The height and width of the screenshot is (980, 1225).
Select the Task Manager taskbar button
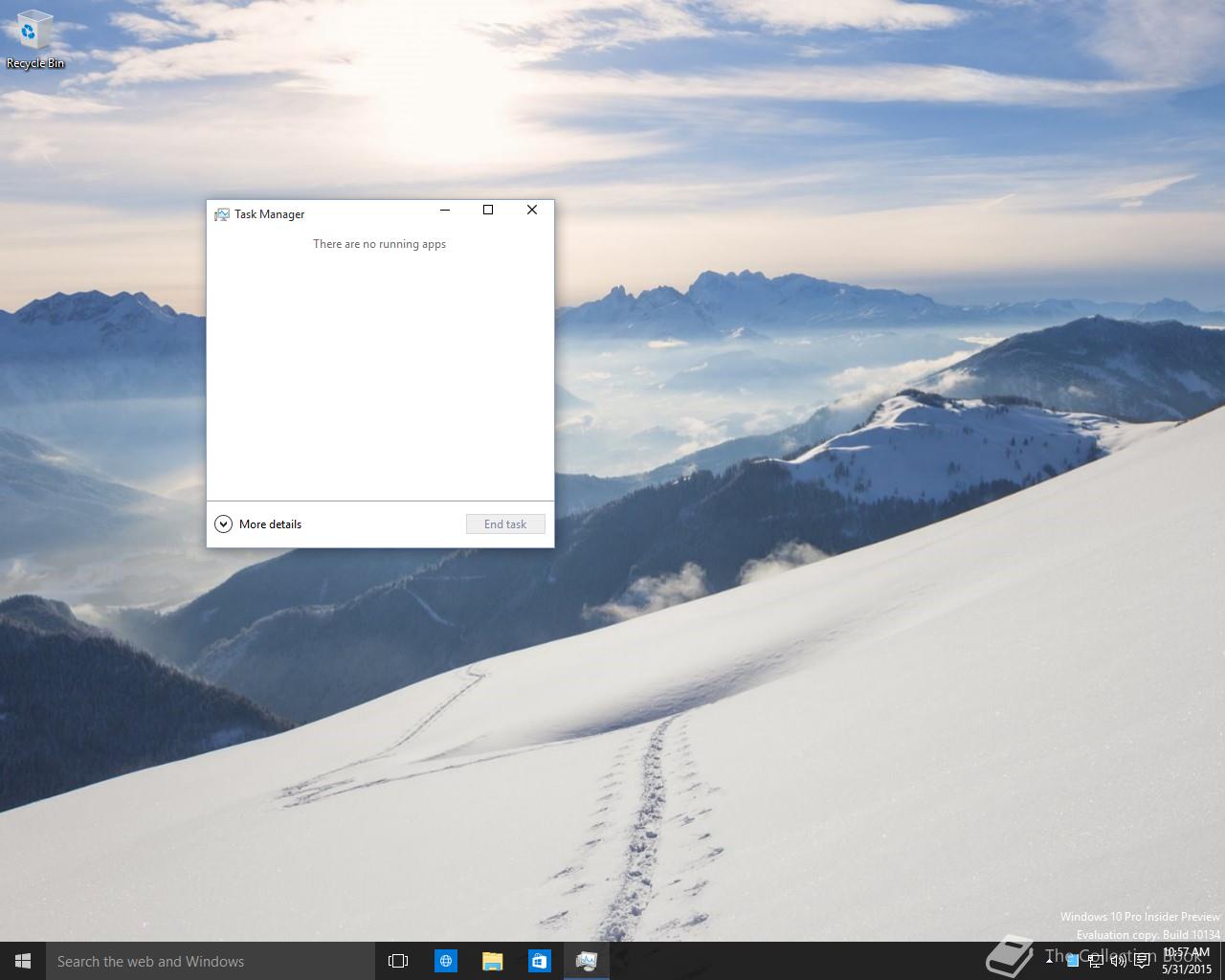coord(586,961)
